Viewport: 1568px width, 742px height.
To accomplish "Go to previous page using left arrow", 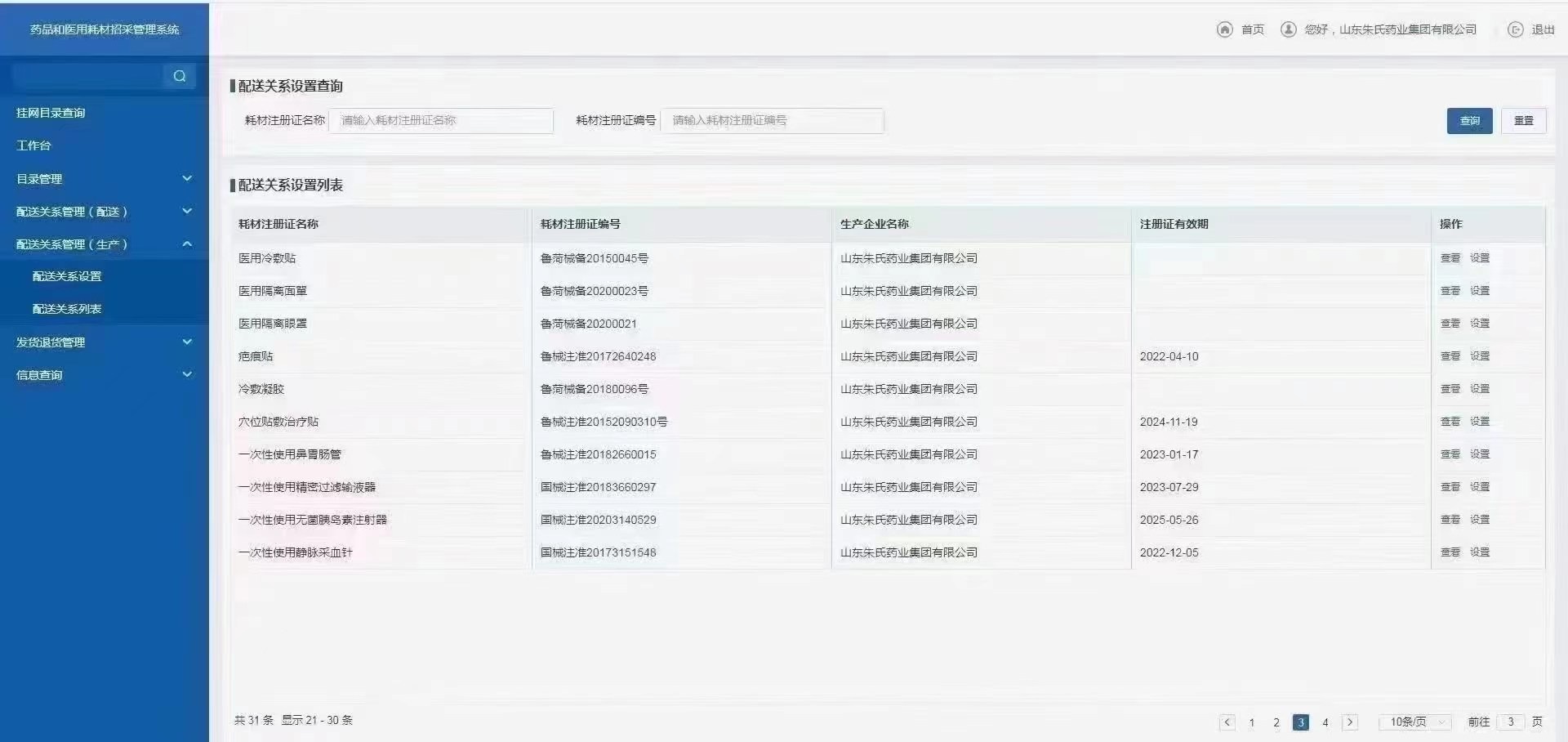I will tap(1227, 722).
